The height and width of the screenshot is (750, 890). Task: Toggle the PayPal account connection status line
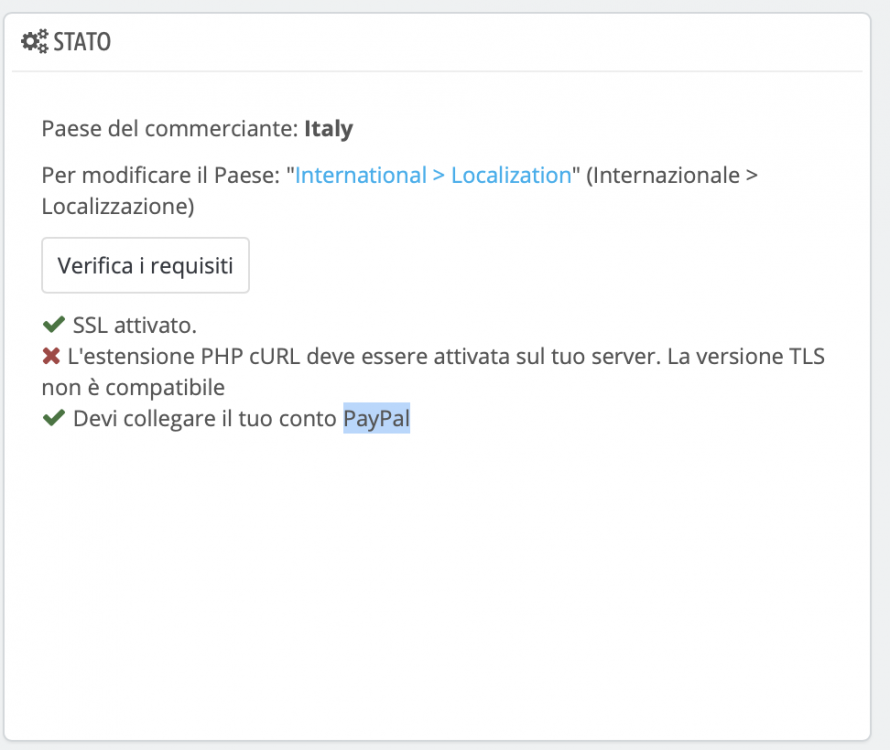pyautogui.click(x=230, y=419)
